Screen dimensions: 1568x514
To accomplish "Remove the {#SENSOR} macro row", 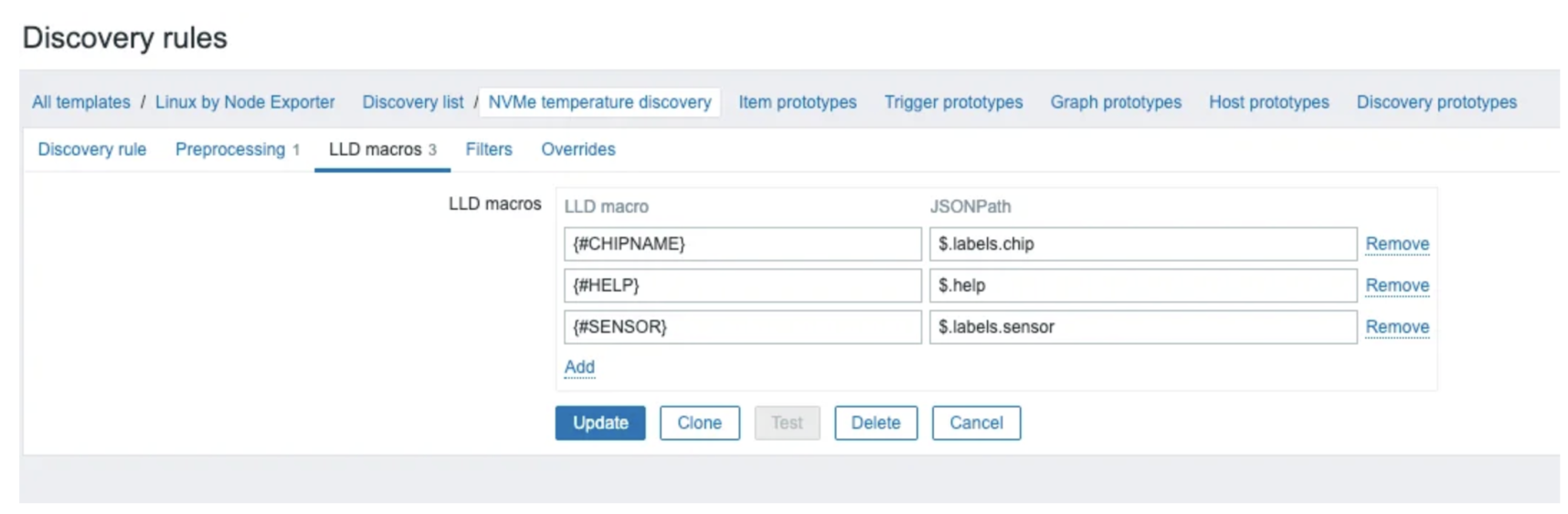I will pos(1396,327).
